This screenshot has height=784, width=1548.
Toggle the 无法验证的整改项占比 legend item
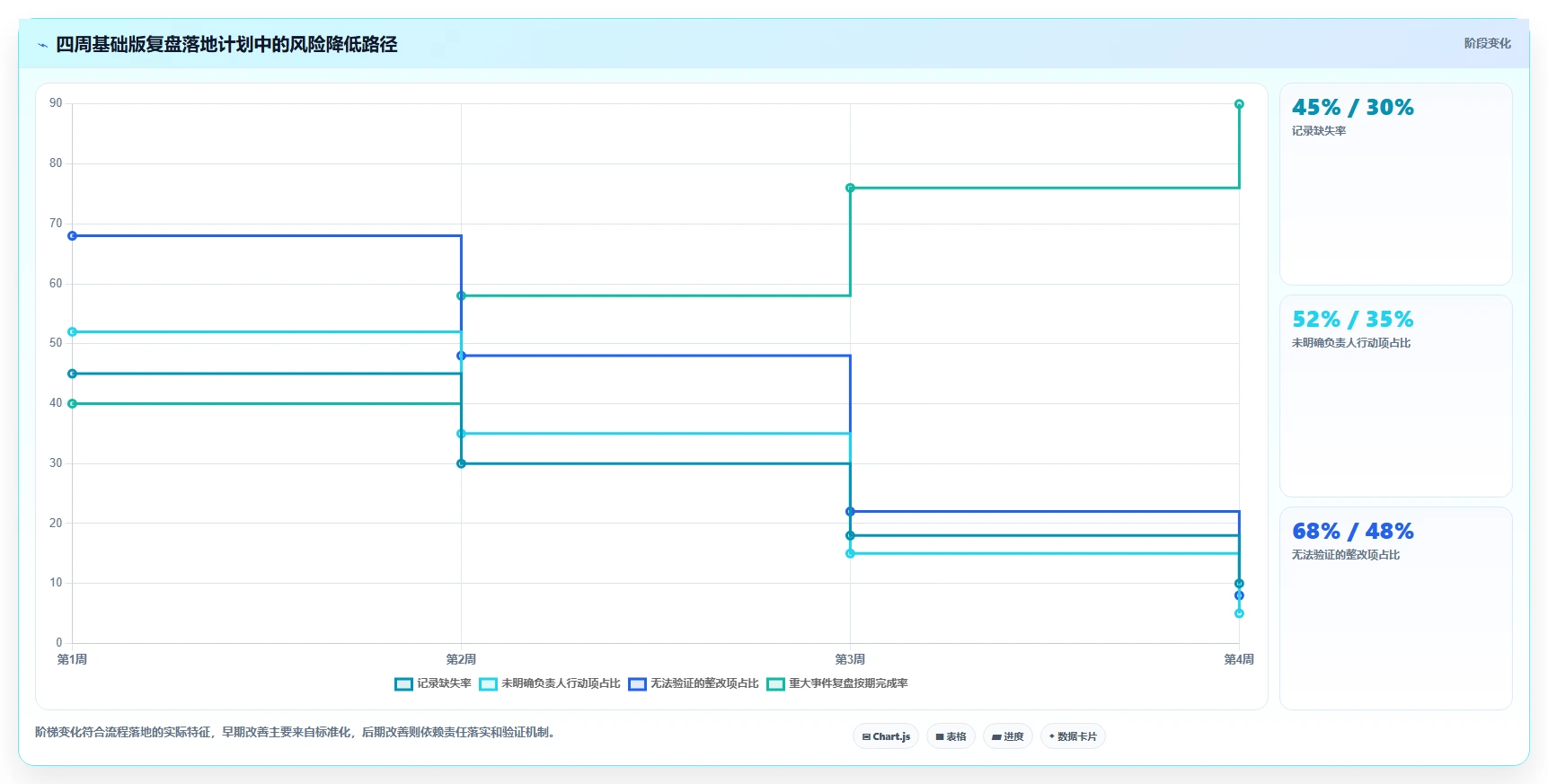click(x=694, y=683)
